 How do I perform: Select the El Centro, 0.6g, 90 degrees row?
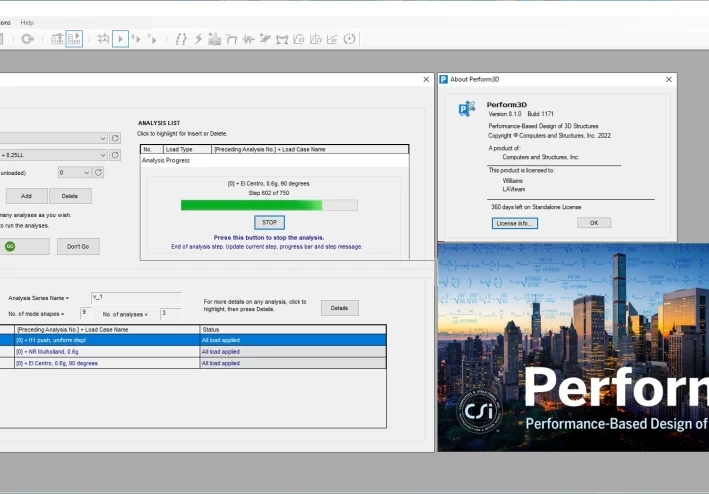click(193, 363)
